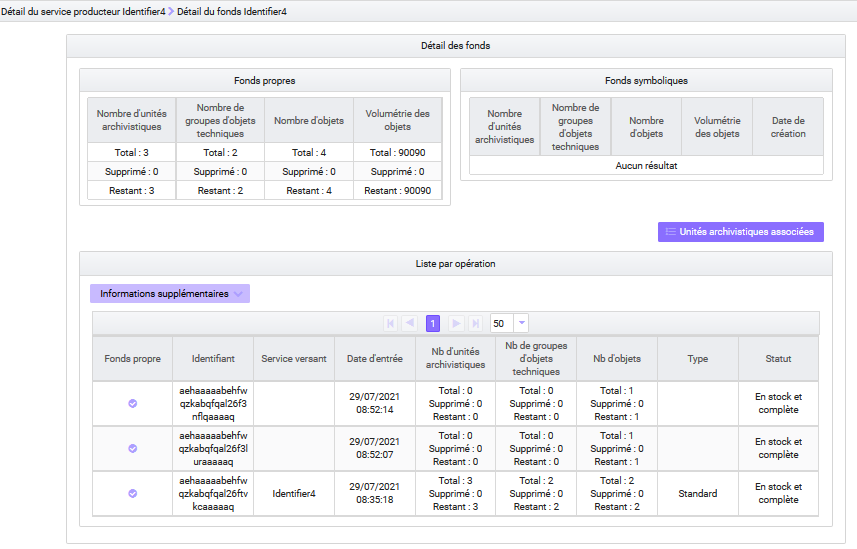This screenshot has width=857, height=549.
Task: Click the list icon on Unités archivistiques associées
Action: tap(670, 232)
